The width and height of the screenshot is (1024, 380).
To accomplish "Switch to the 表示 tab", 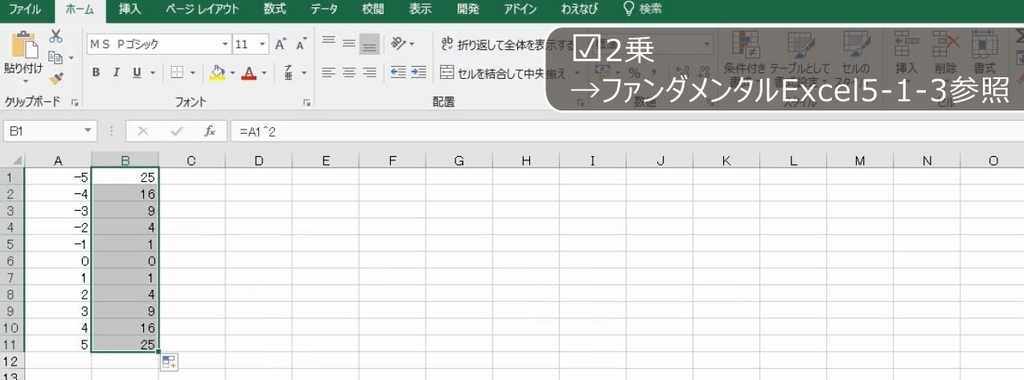I will pos(420,9).
